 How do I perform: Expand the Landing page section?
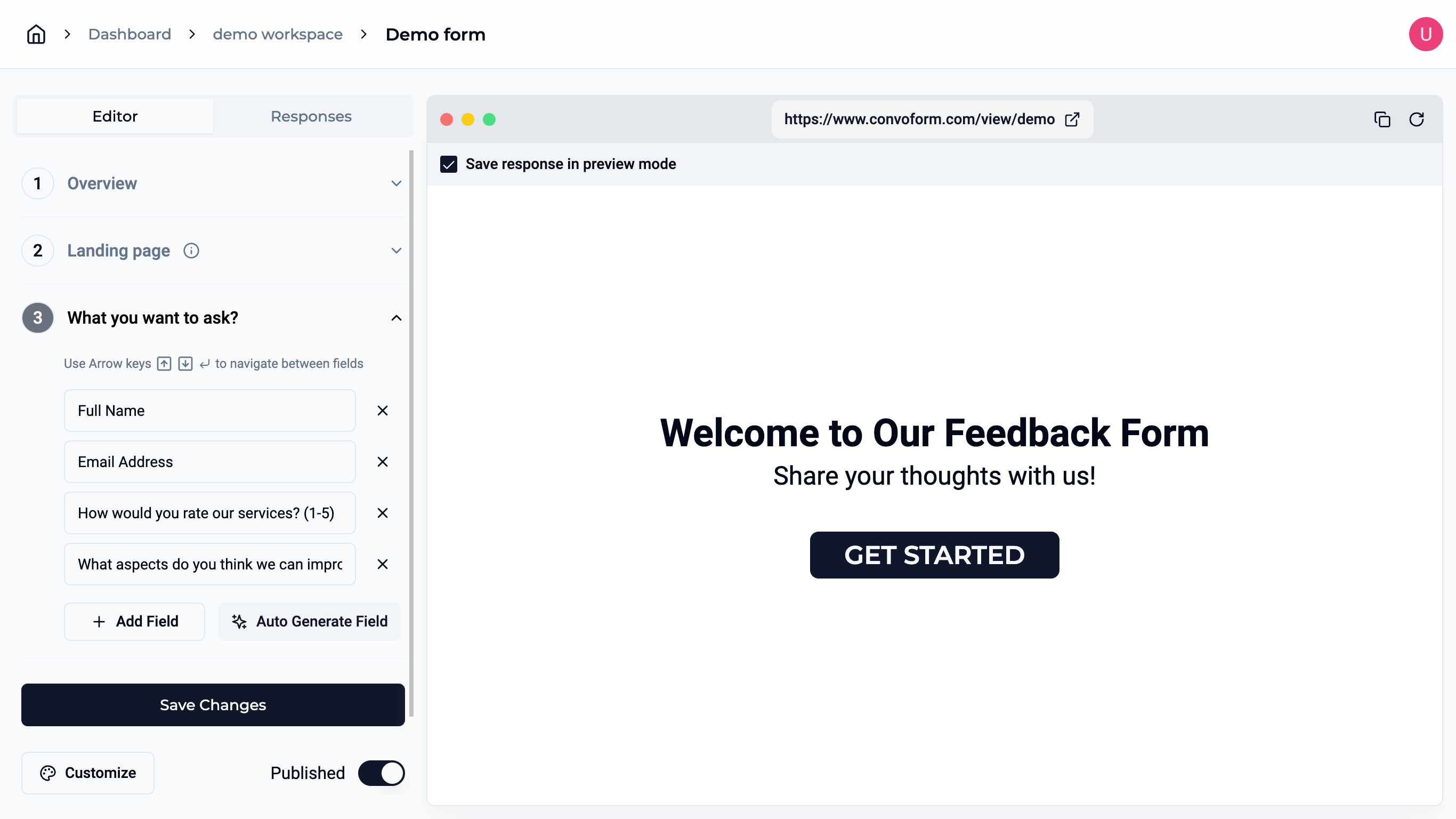[397, 250]
